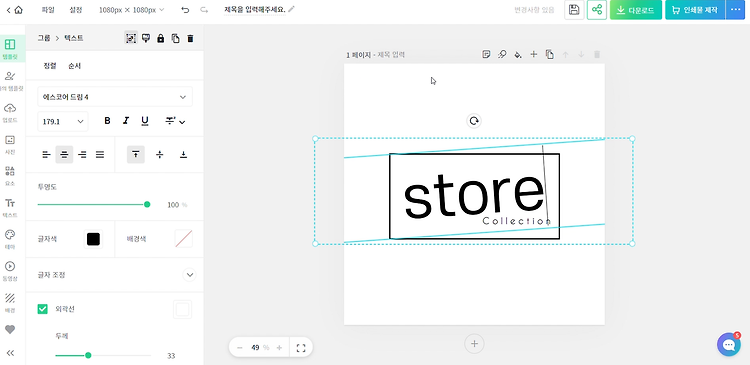Open the 템플릿 templates sidebar tab
750x365 pixels.
(x=10, y=49)
